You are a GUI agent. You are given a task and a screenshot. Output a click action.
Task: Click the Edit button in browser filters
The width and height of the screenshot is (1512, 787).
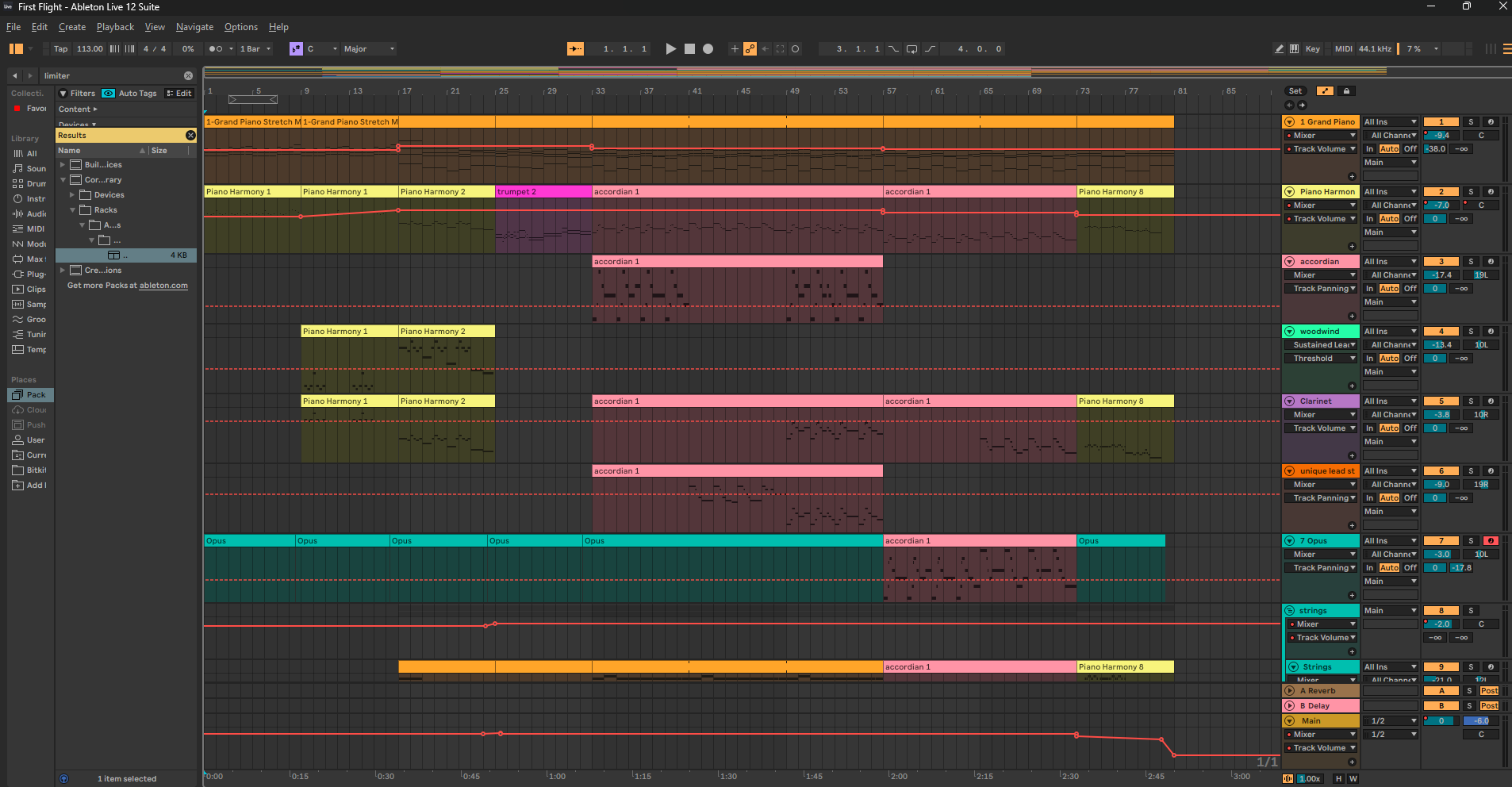[x=179, y=94]
